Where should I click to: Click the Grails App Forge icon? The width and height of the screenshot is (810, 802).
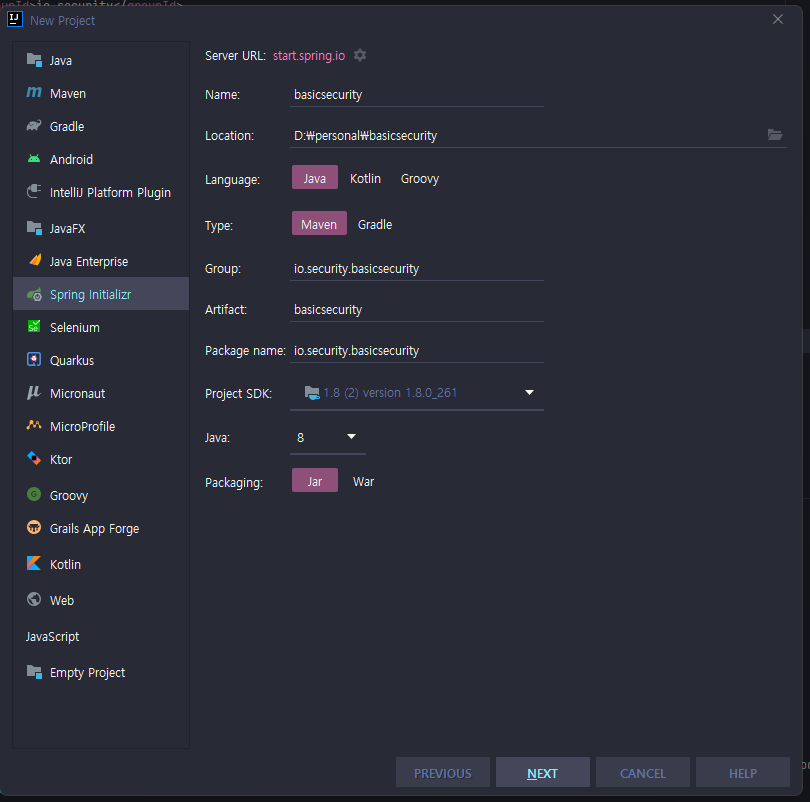coord(34,527)
